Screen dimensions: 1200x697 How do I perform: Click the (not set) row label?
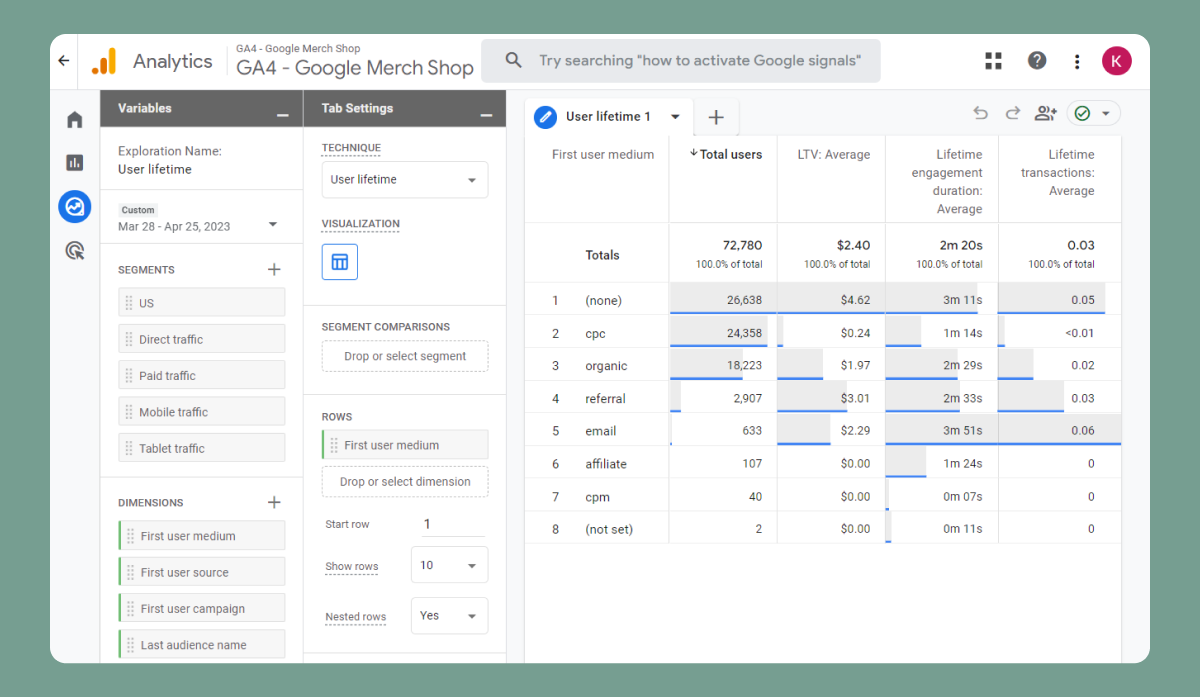click(609, 529)
